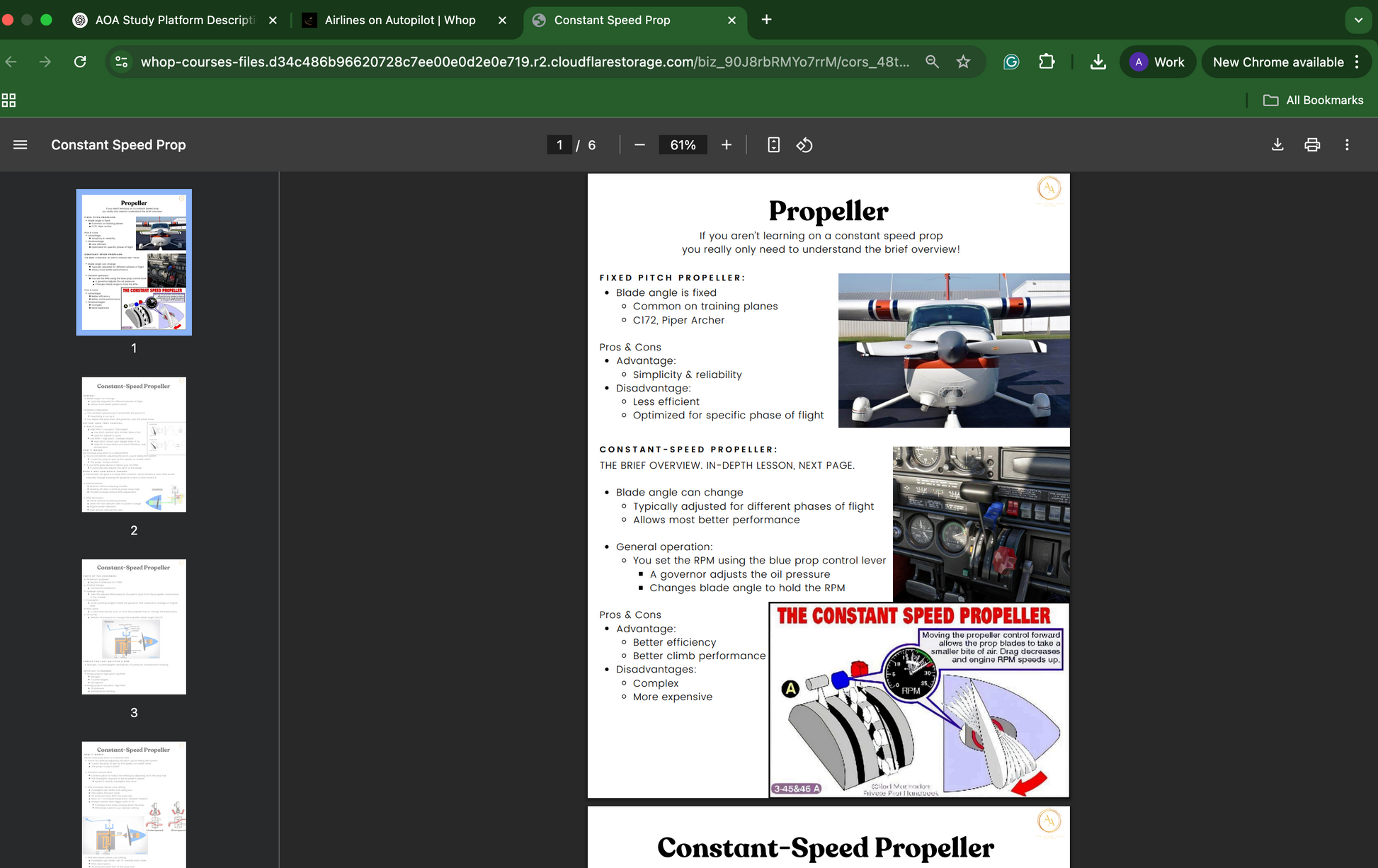Viewport: 1378px width, 868px height.
Task: Click the constant speed propeller diagram
Action: pos(919,700)
